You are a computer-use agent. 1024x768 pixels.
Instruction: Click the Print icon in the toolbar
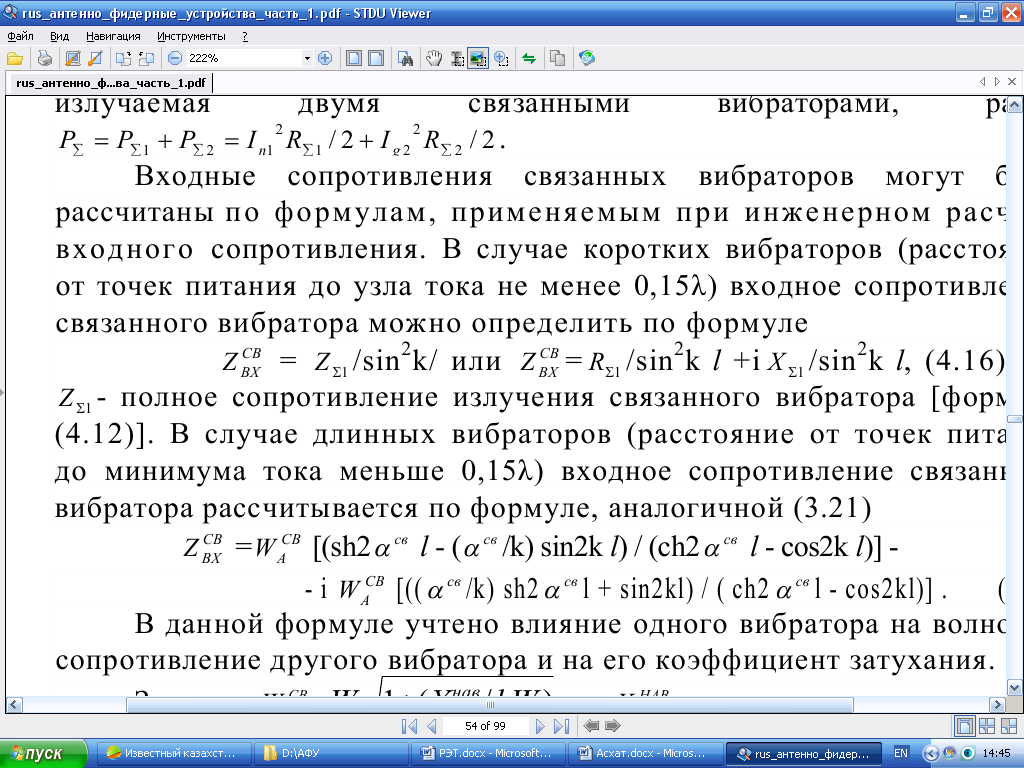tap(44, 59)
